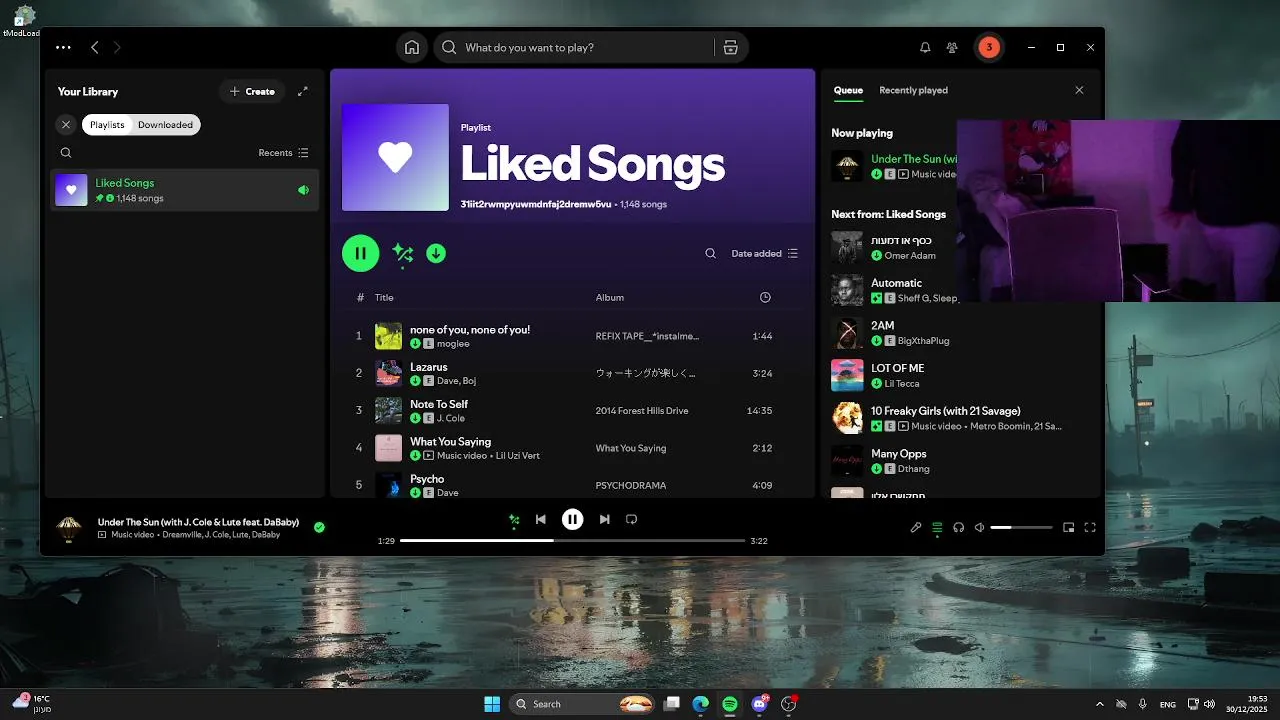Go to Spotify Home

pos(411,47)
